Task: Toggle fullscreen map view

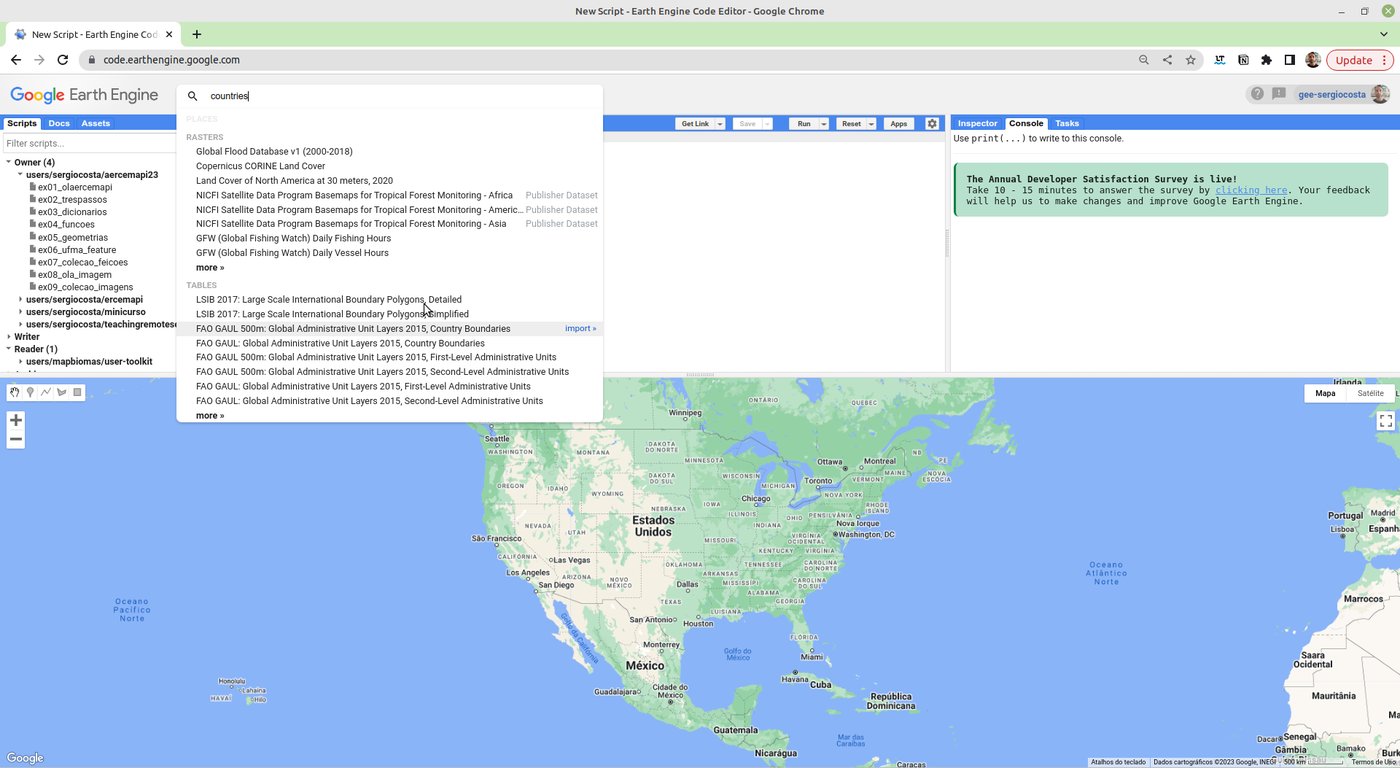Action: click(x=1386, y=421)
